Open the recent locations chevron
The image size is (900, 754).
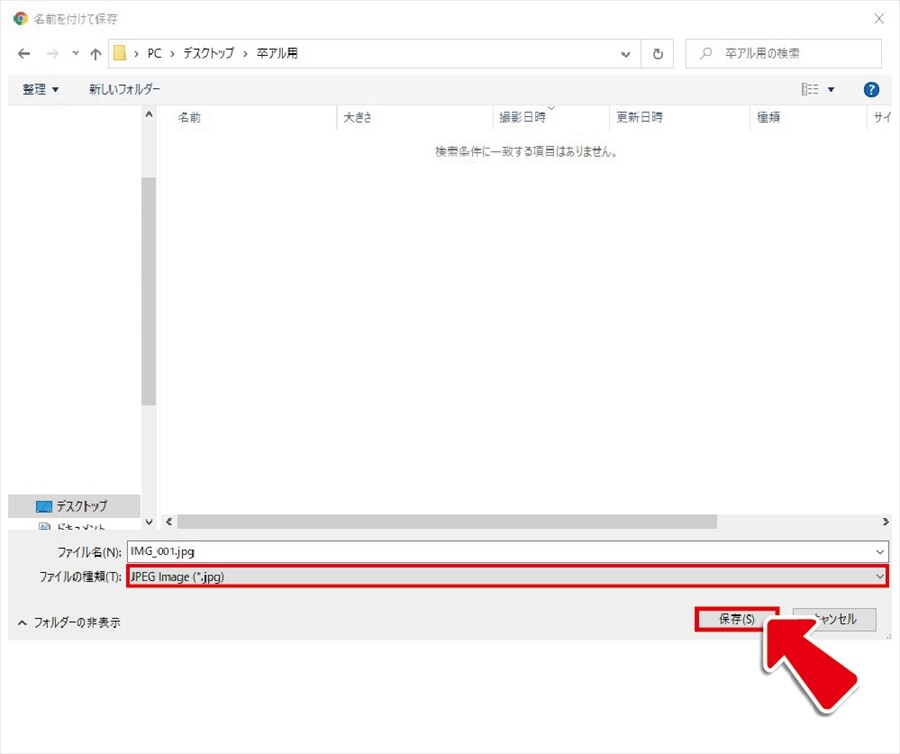75,53
